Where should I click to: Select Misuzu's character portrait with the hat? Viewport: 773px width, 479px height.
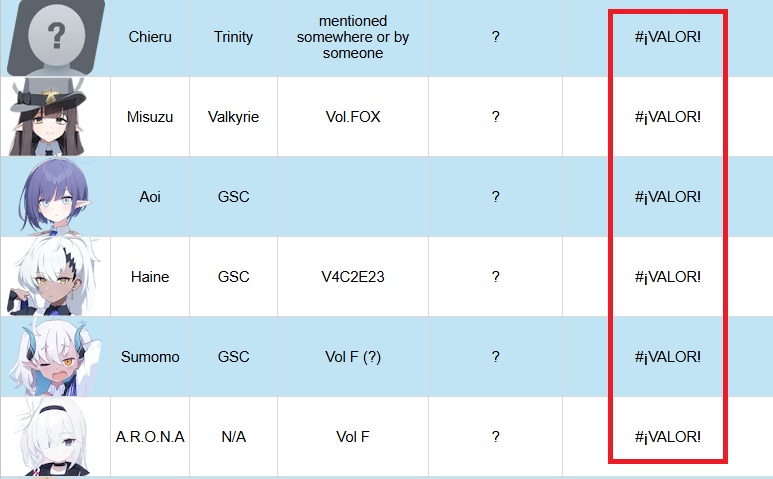(x=49, y=117)
